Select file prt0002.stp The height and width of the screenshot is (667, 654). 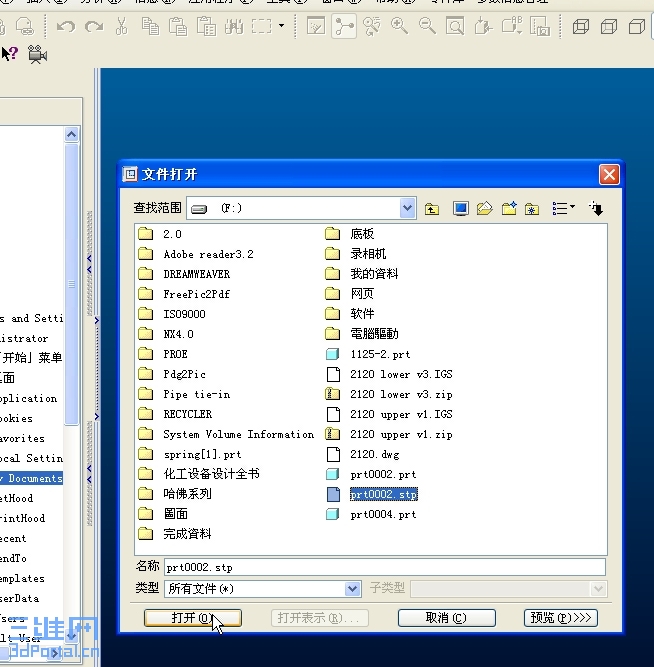(383, 494)
